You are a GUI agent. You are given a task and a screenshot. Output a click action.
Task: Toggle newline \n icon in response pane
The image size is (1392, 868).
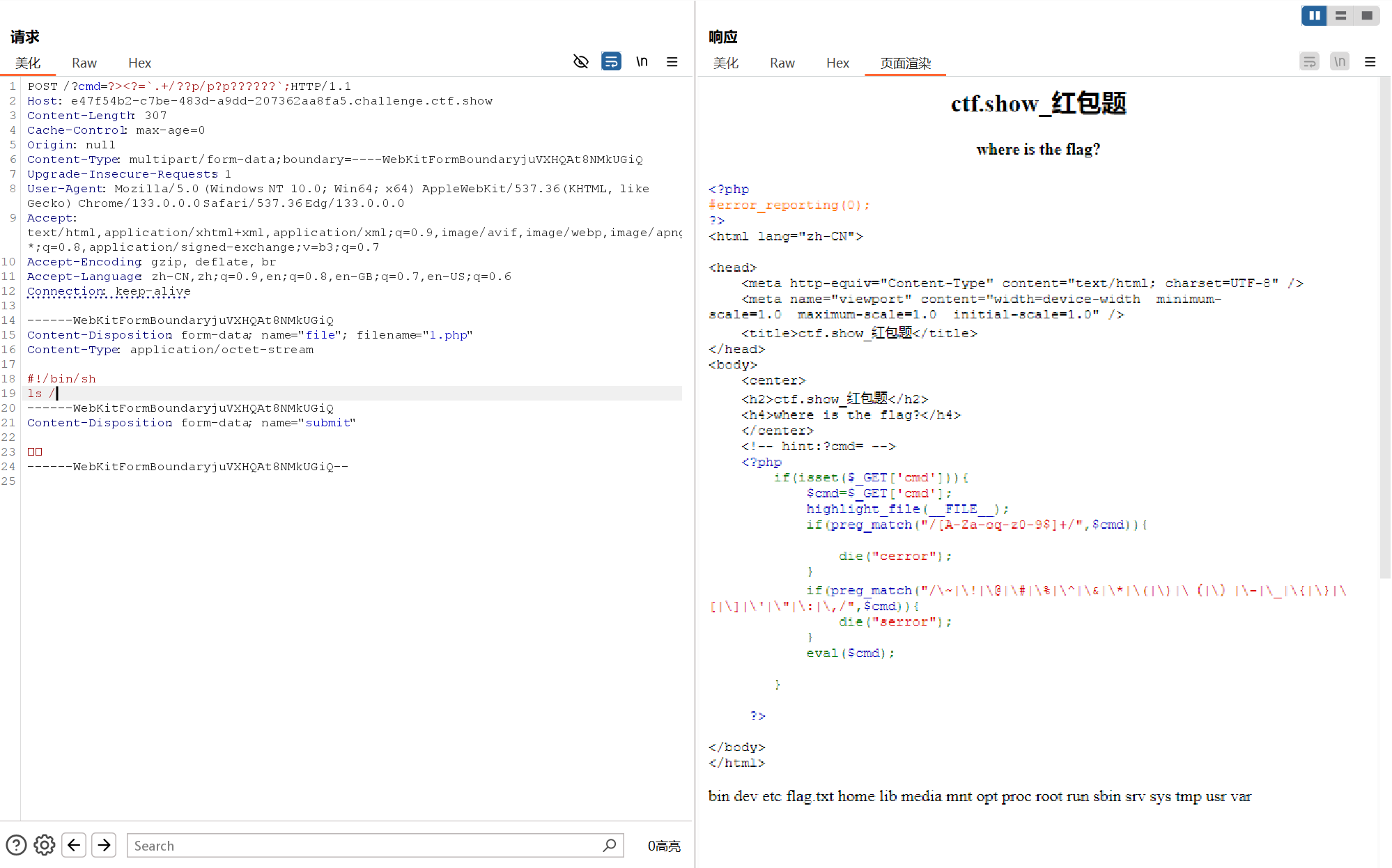pos(1339,62)
